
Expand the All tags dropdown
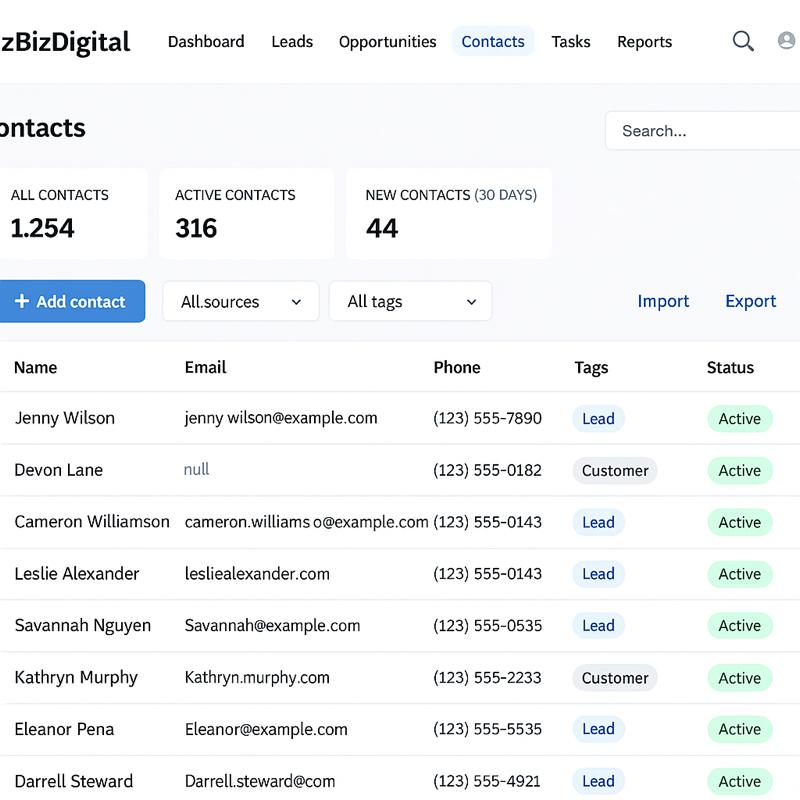tap(410, 301)
